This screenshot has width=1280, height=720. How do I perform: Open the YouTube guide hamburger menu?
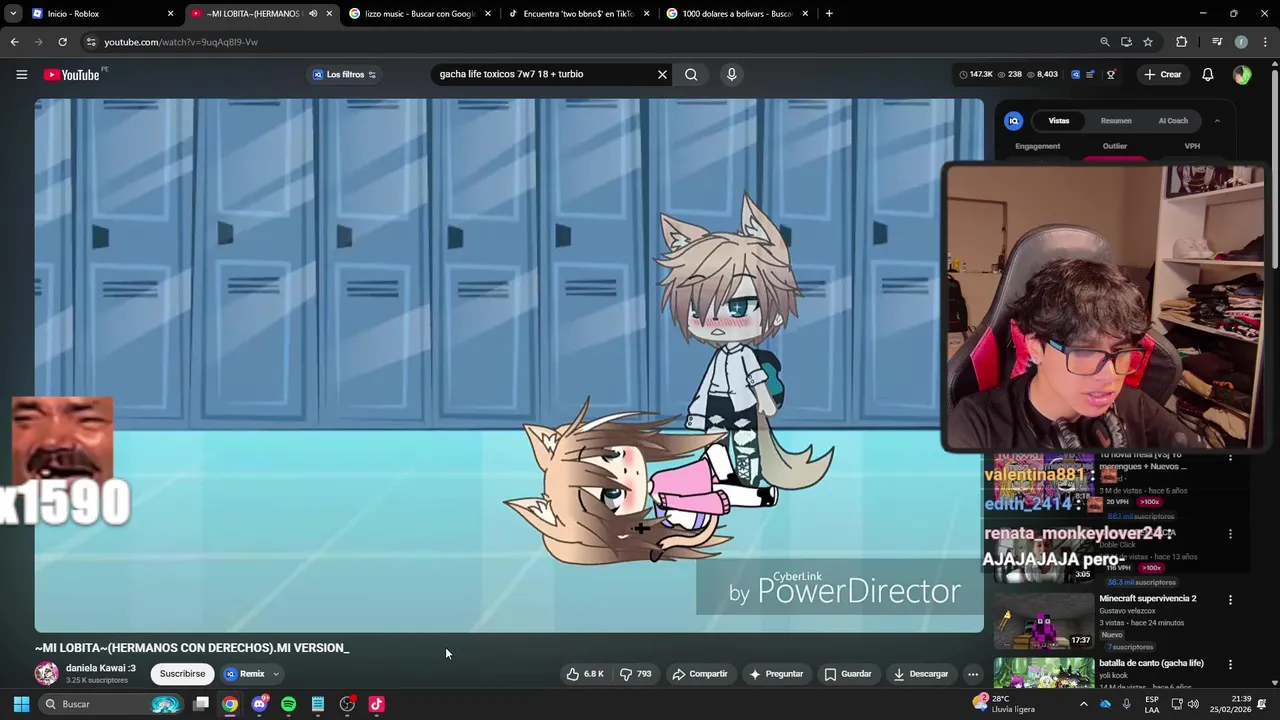[x=21, y=74]
